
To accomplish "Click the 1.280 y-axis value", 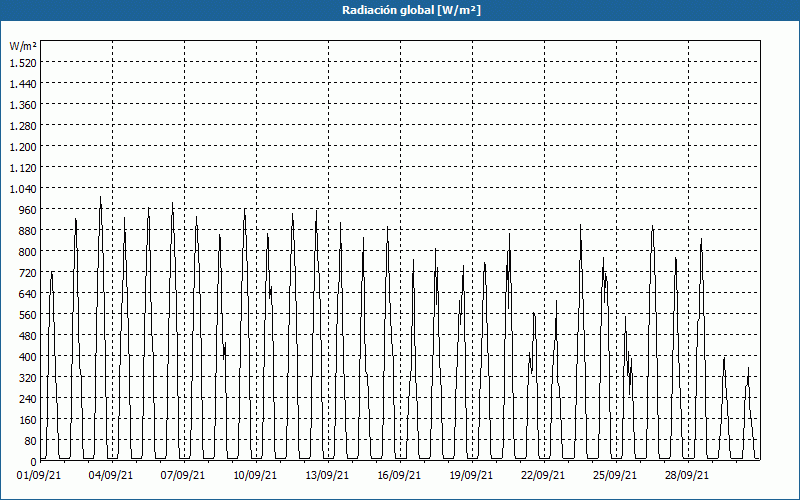I will point(23,126).
